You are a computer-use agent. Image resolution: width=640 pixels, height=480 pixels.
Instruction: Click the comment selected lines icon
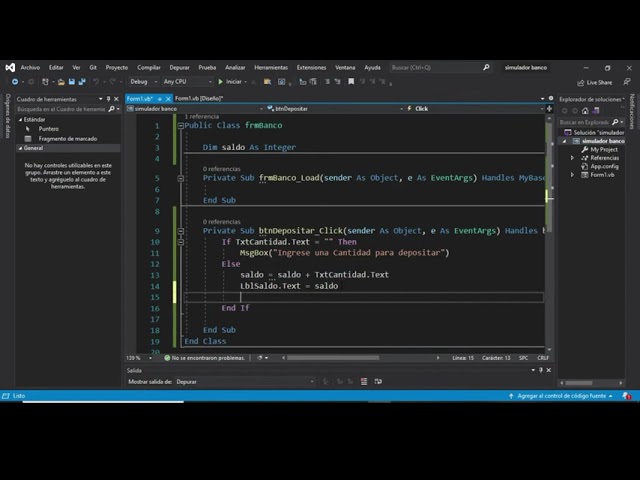click(x=327, y=82)
